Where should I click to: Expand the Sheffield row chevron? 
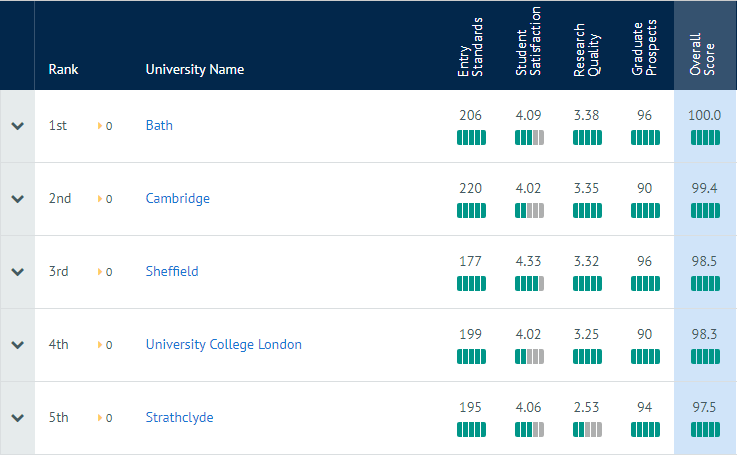[17, 272]
